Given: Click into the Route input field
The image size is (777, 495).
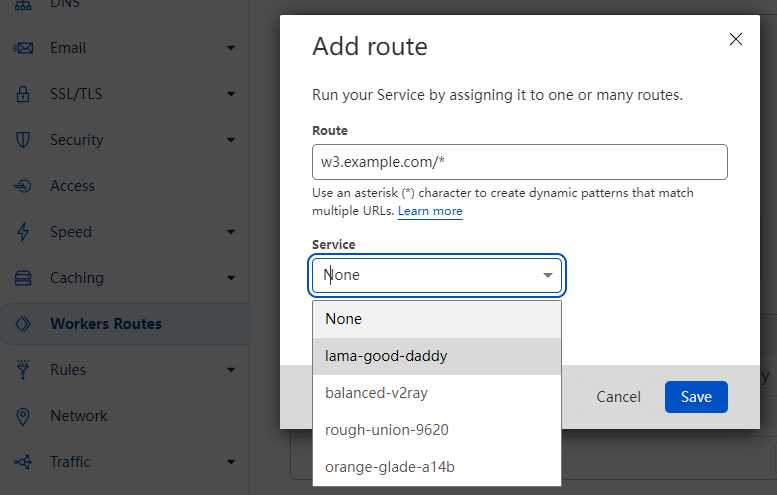Looking at the screenshot, I should (520, 162).
